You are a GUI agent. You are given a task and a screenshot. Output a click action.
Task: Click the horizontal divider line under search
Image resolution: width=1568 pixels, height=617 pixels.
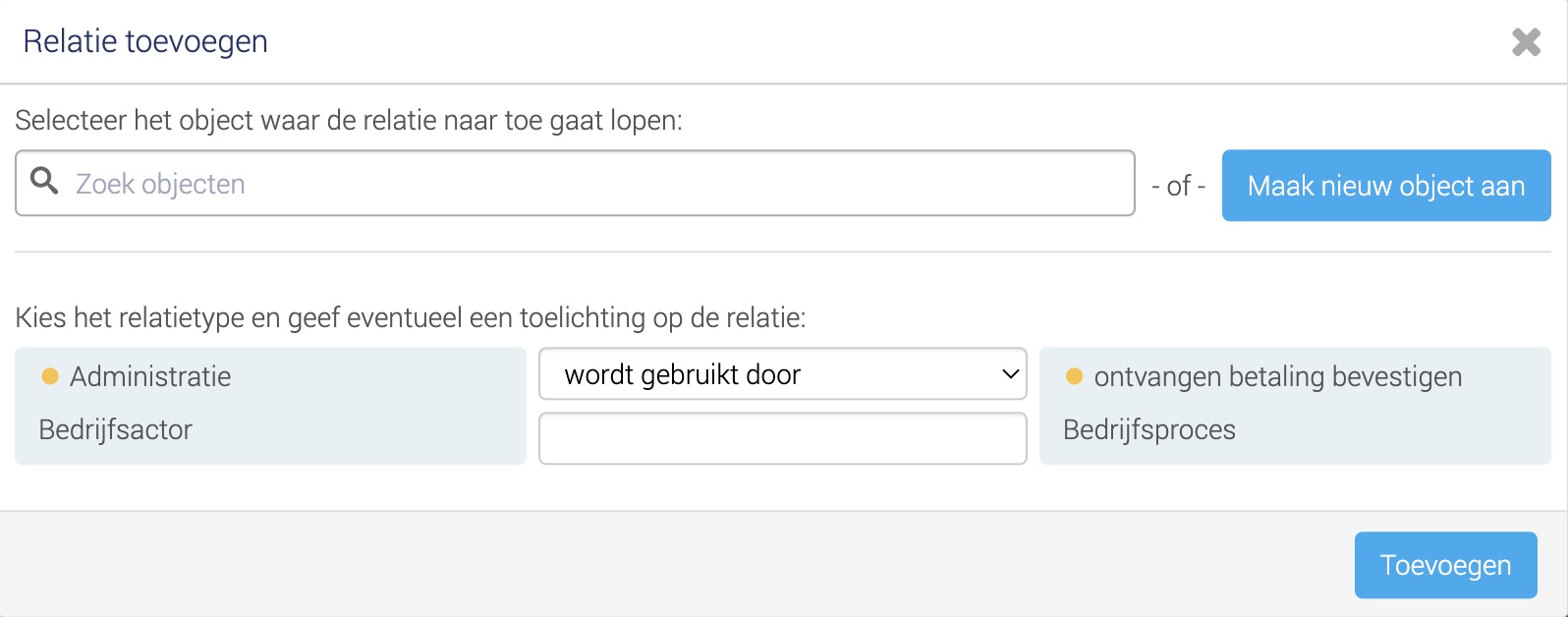coord(783,252)
